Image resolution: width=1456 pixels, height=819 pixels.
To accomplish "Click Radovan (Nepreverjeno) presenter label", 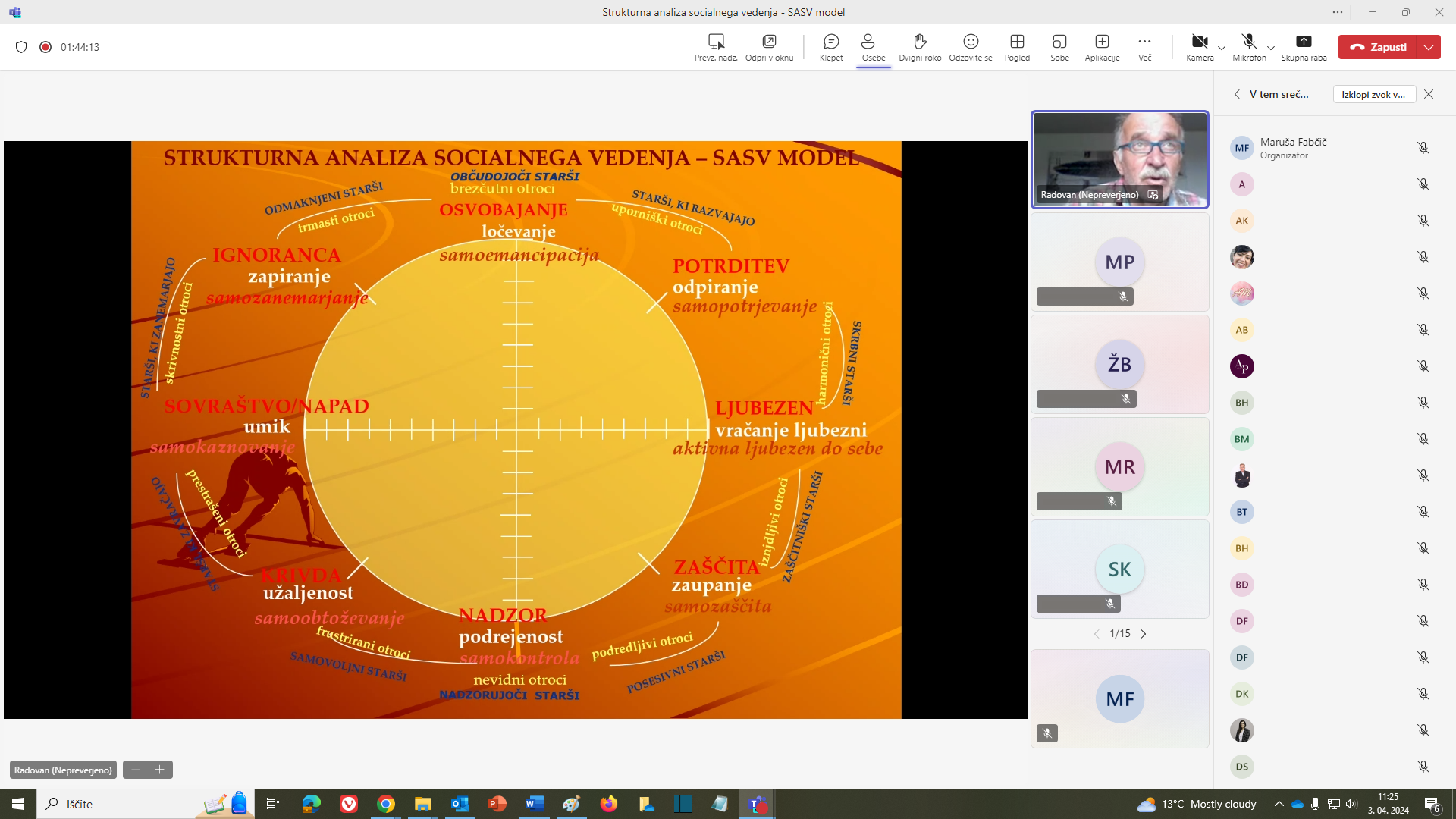I will (x=63, y=770).
